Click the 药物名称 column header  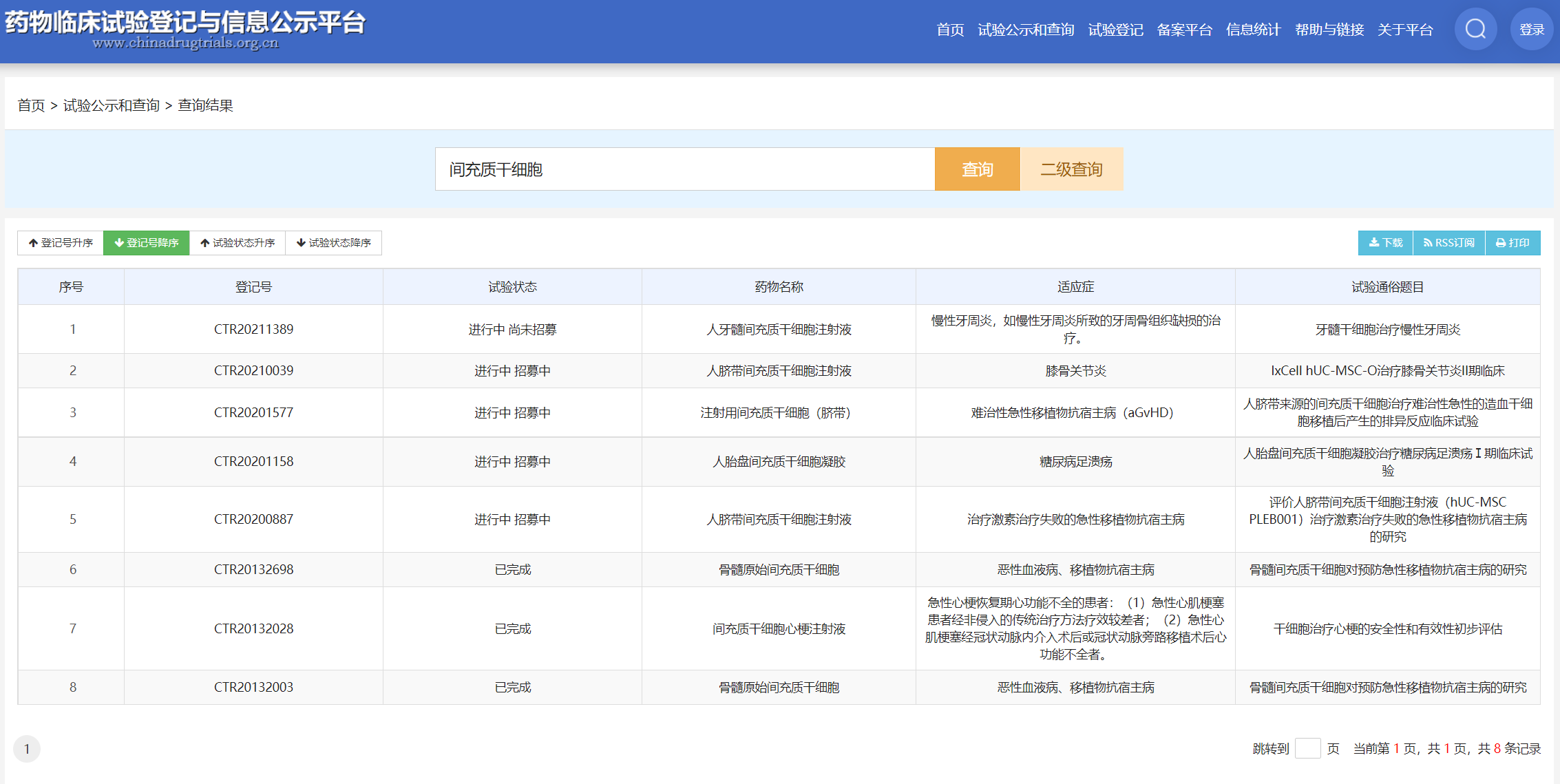click(x=779, y=286)
